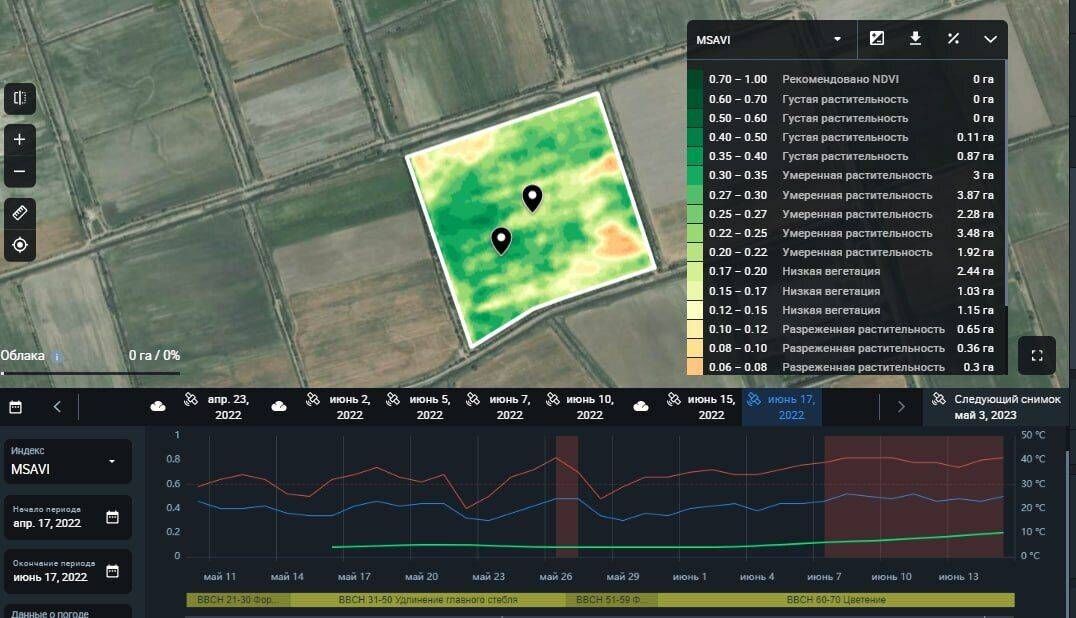1076x618 pixels.
Task: Click the lower map pin marker
Action: (x=502, y=241)
